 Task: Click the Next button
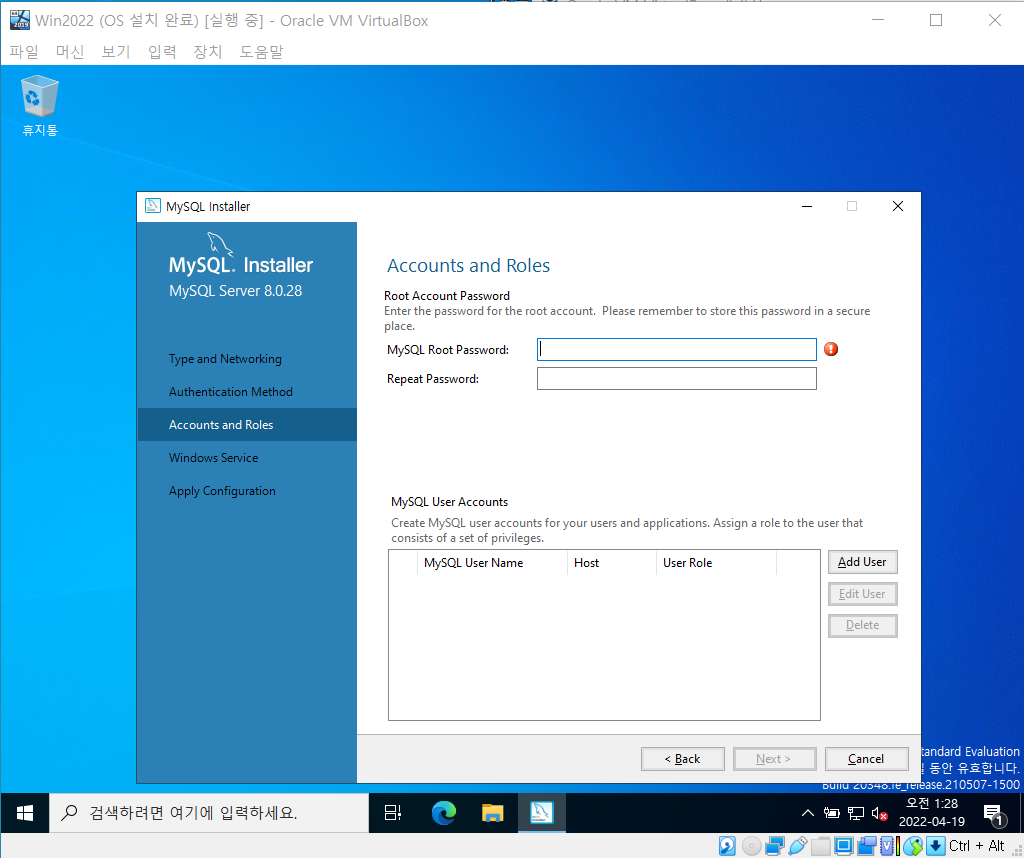tap(774, 759)
